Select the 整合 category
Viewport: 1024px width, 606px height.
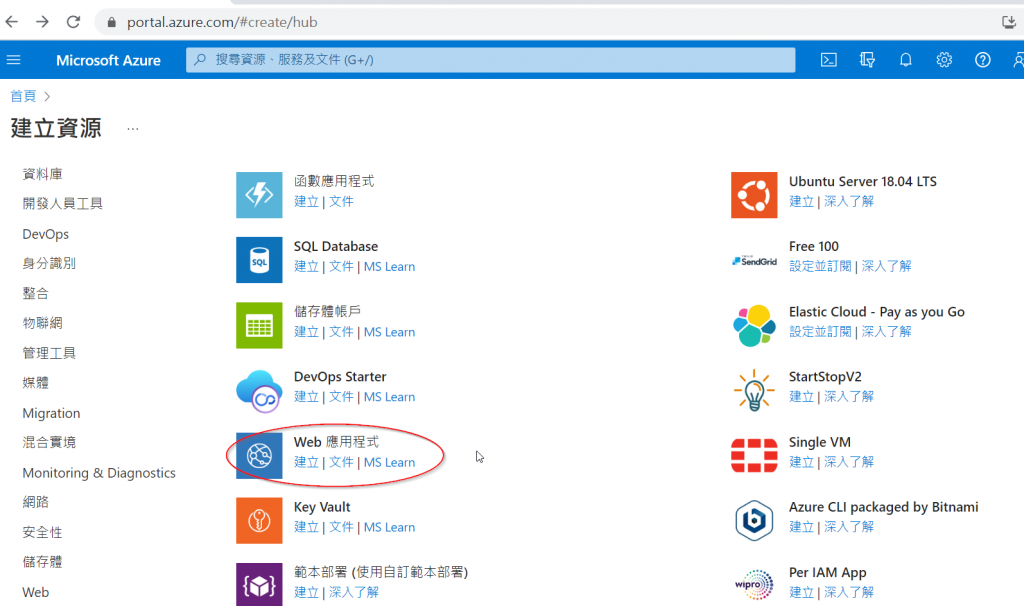click(x=35, y=293)
